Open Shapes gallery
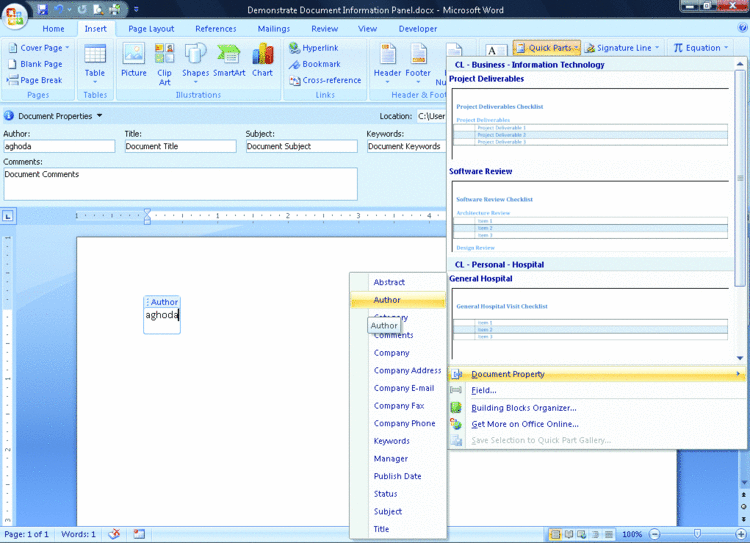750x543 pixels. click(x=195, y=64)
